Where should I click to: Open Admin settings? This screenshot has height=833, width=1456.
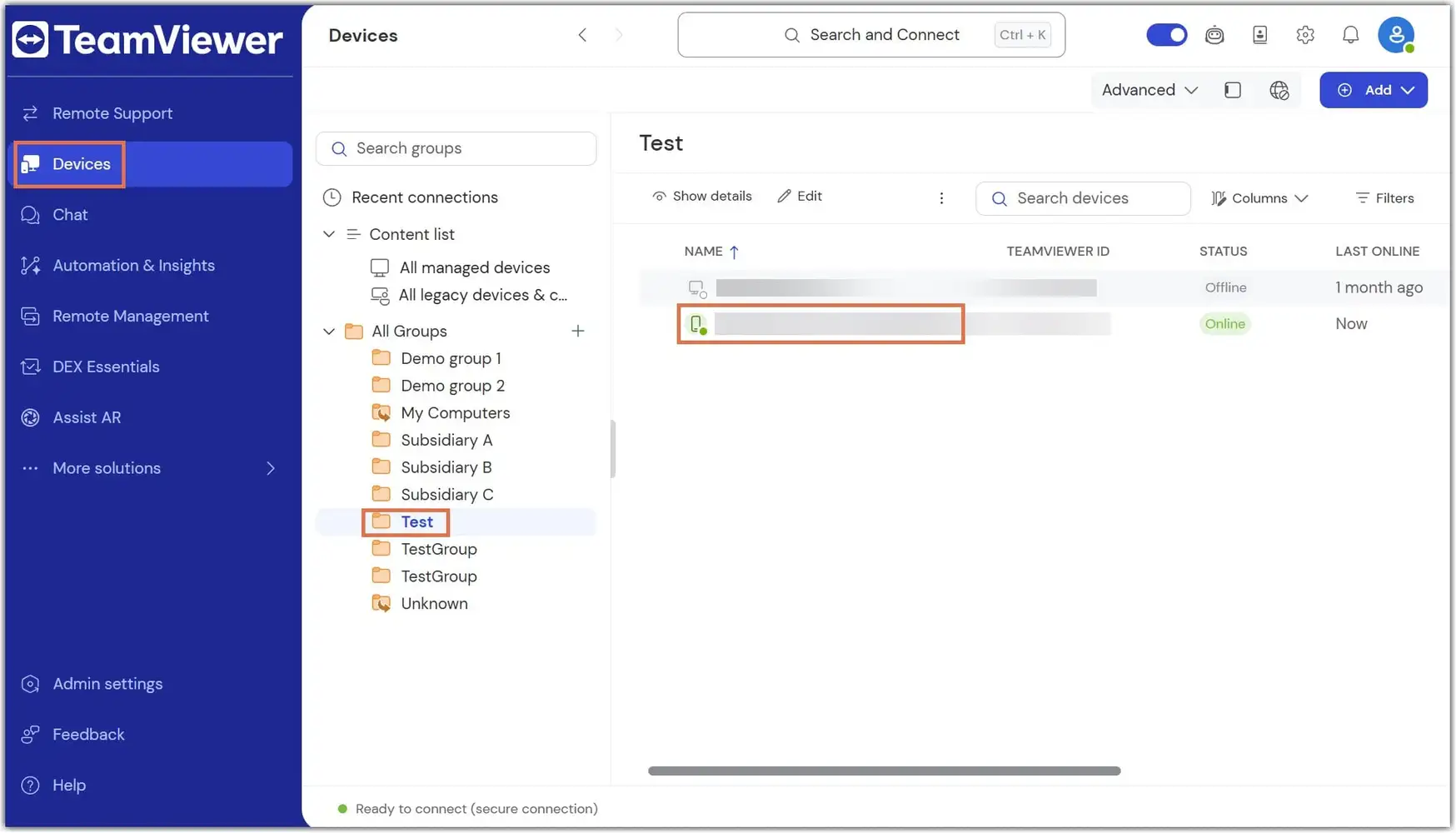(x=107, y=684)
